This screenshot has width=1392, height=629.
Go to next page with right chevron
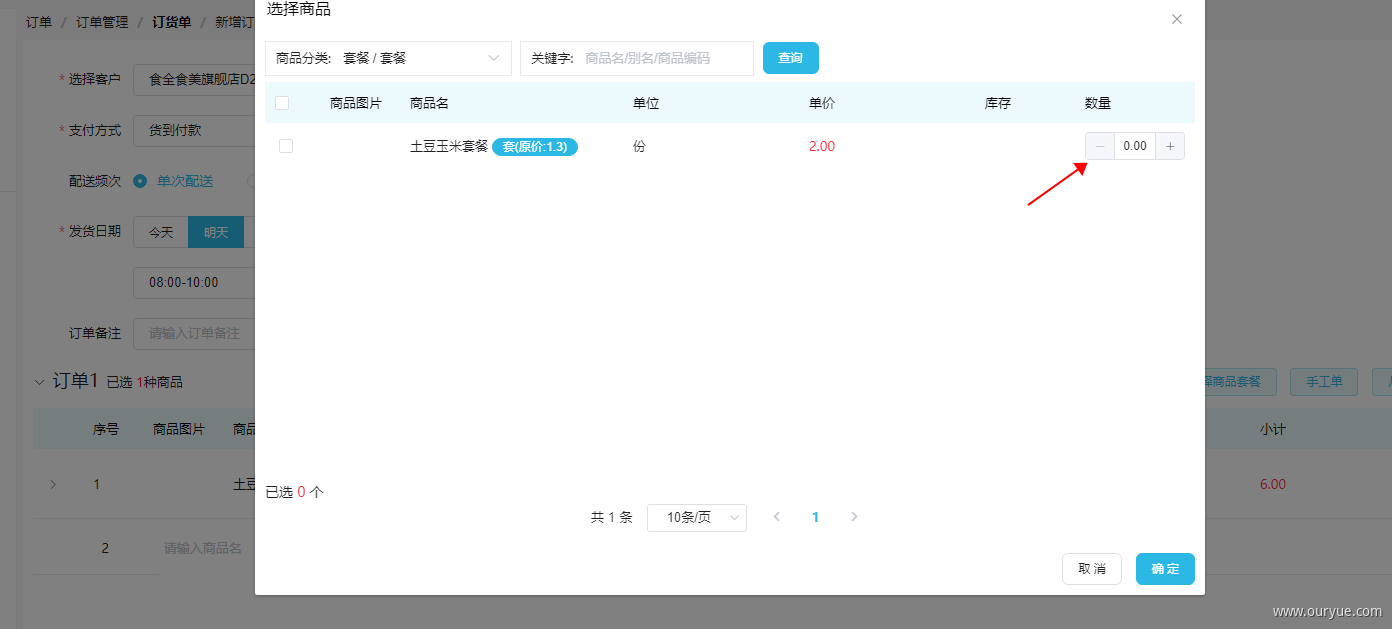[x=854, y=517]
